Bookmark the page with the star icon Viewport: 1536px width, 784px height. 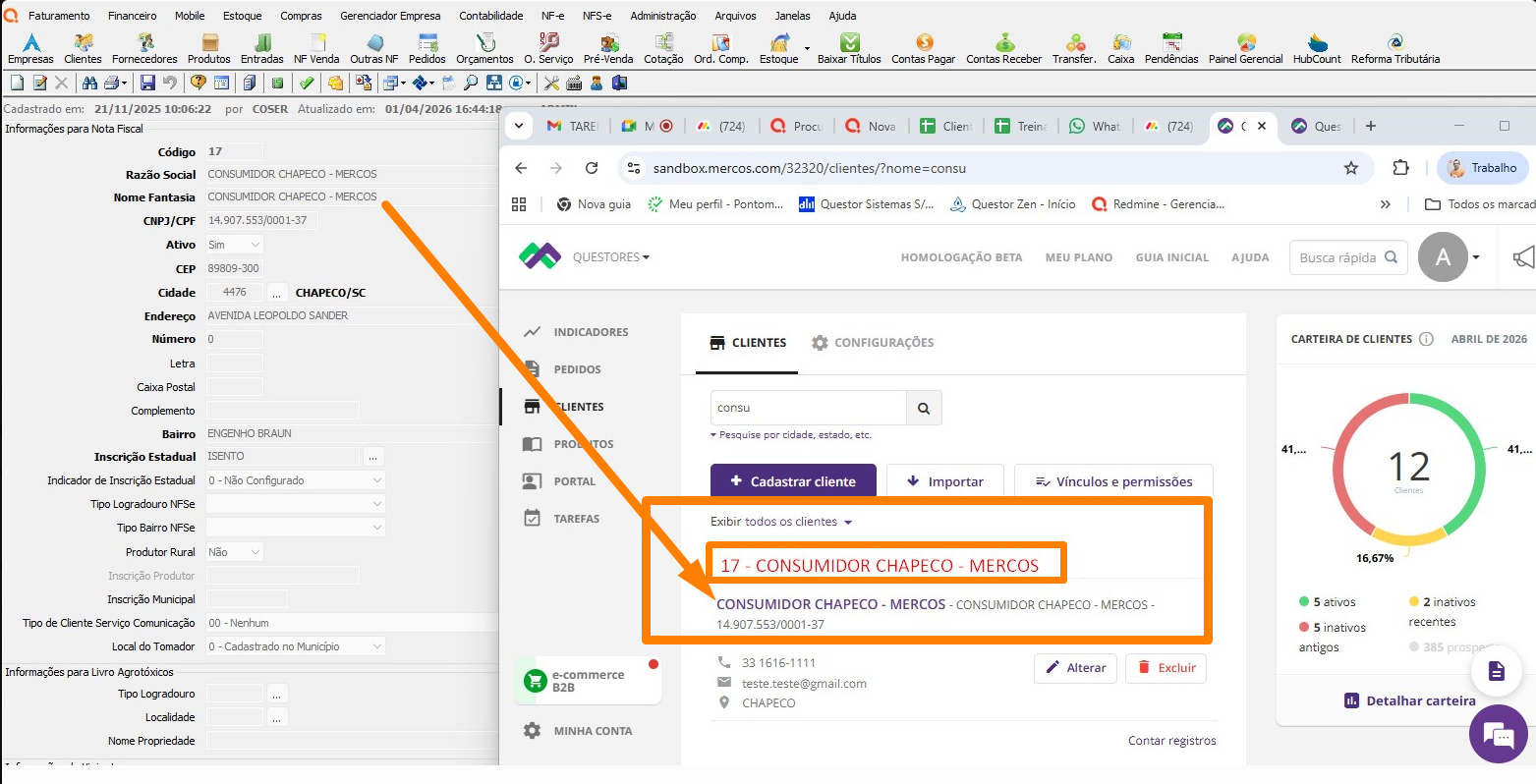pos(1351,168)
